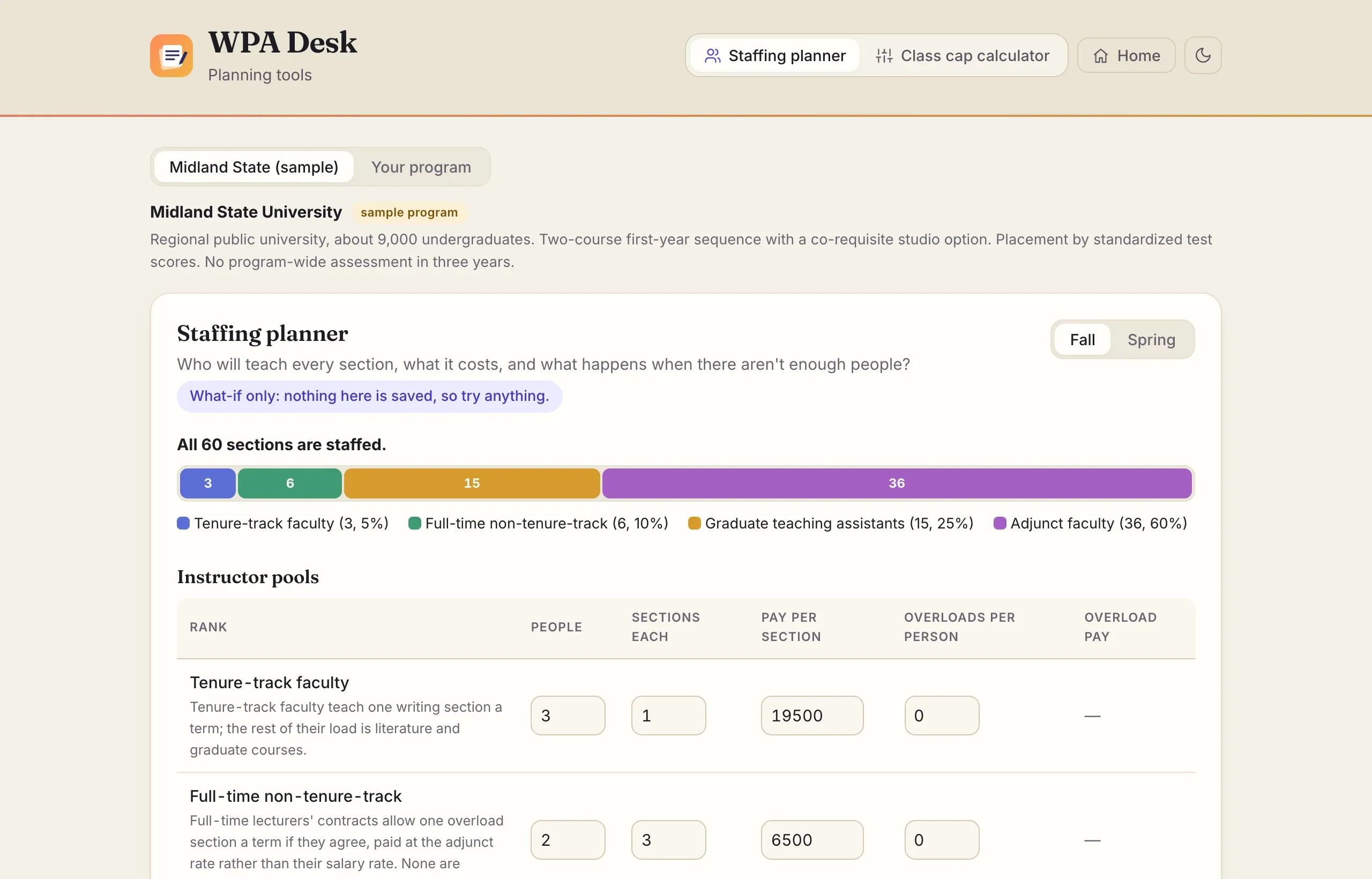This screenshot has width=1372, height=879.
Task: Click the green bar segment showing 6
Action: pyautogui.click(x=290, y=483)
